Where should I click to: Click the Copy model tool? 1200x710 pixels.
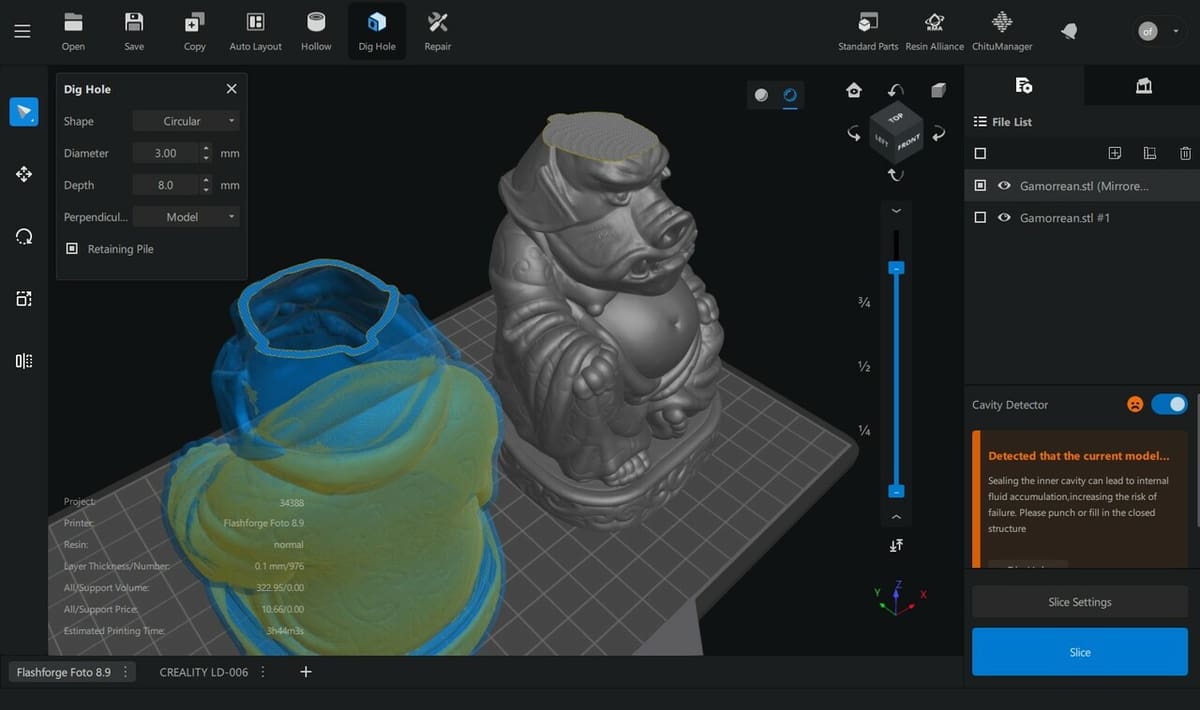(195, 31)
